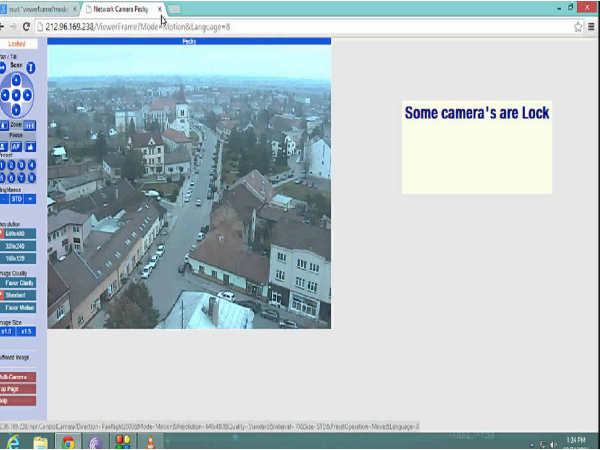Switch to the Network Camera Pecky tab
The height and width of the screenshot is (450, 600).
(122, 8)
